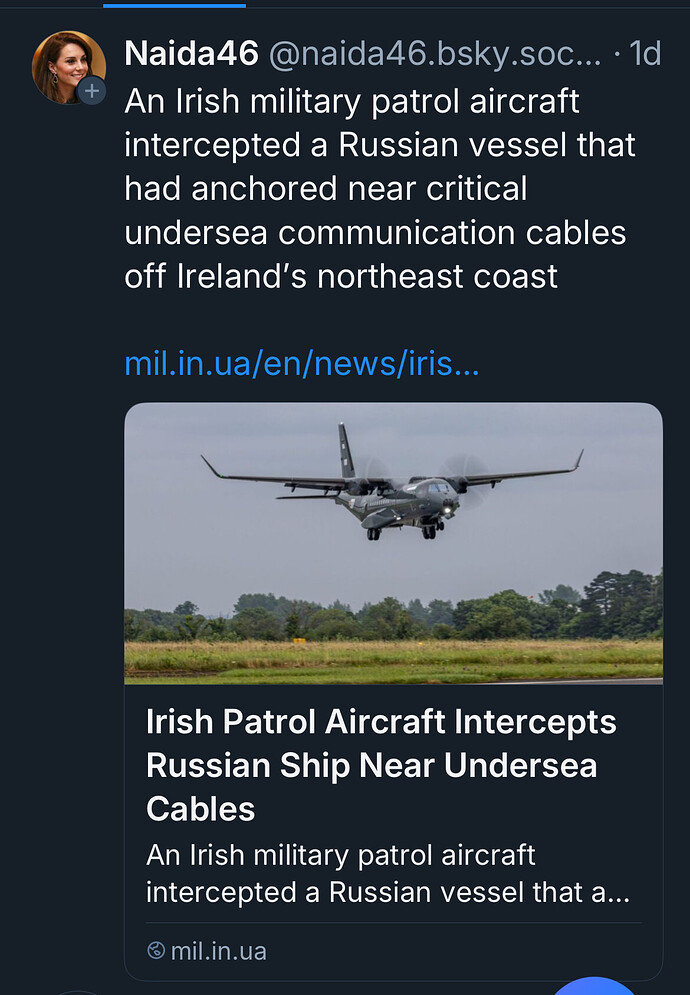Click the 'undersea communication cables' line of the post

coord(375,233)
